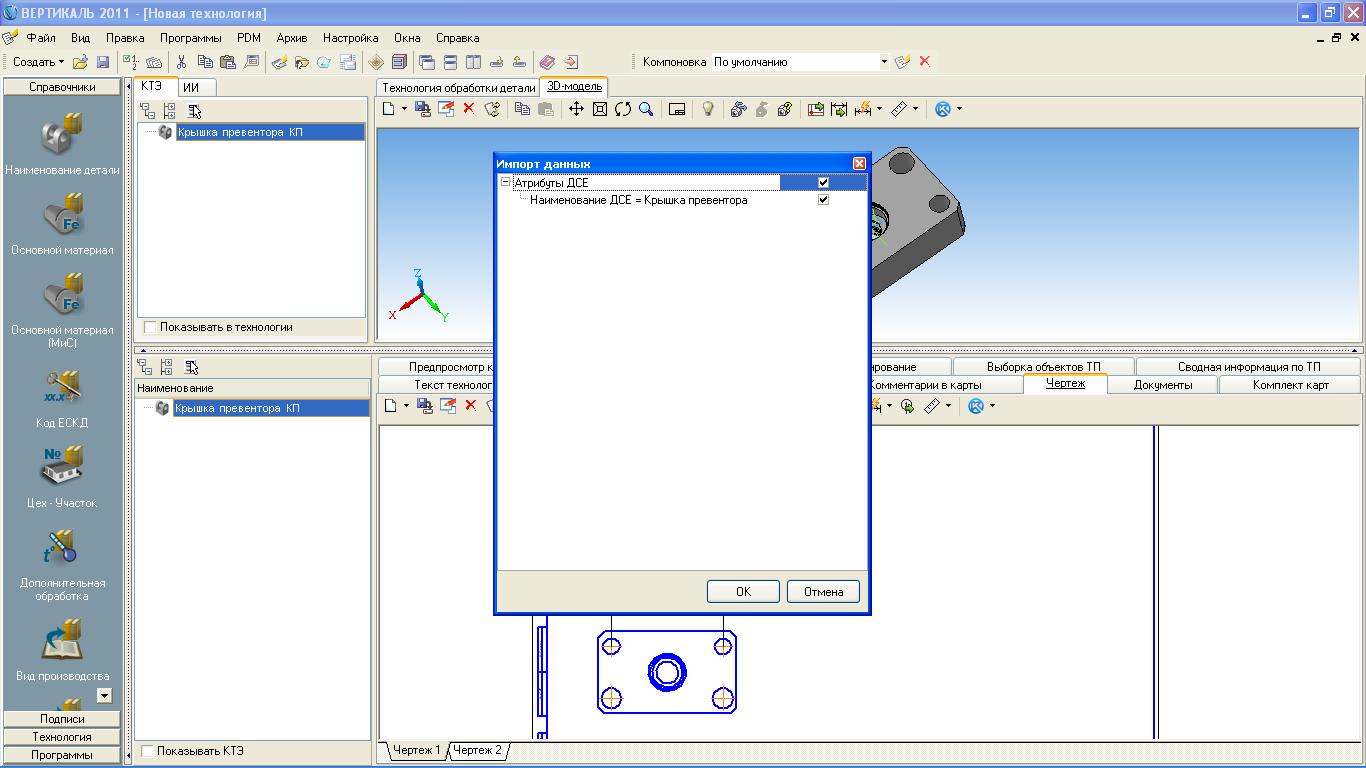Toggle Атрибуты ДСЕ checkbox in import dialog
The image size is (1366, 768).
tap(823, 183)
